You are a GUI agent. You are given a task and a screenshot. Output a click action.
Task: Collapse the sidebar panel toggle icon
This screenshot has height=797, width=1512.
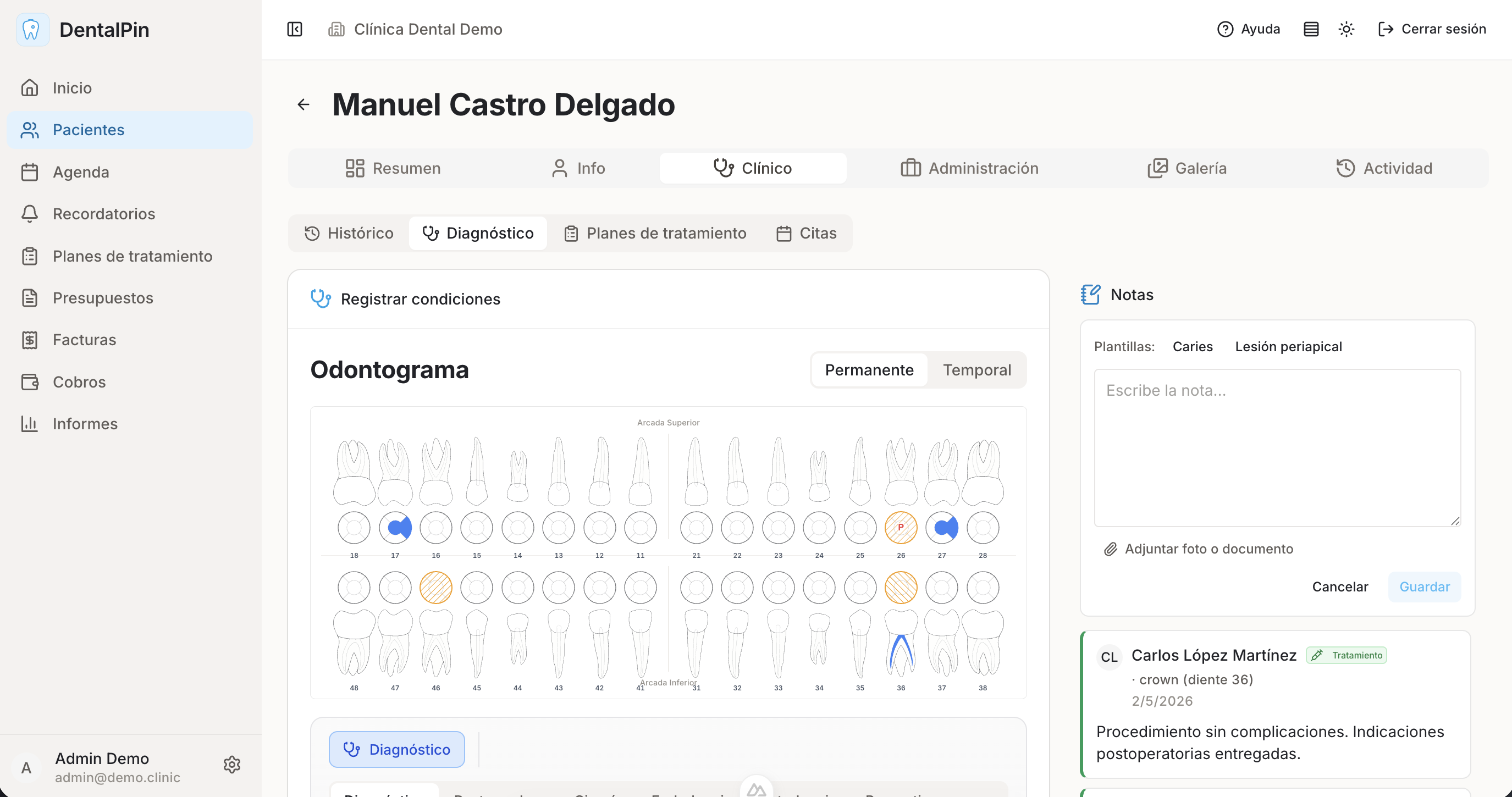tap(295, 29)
